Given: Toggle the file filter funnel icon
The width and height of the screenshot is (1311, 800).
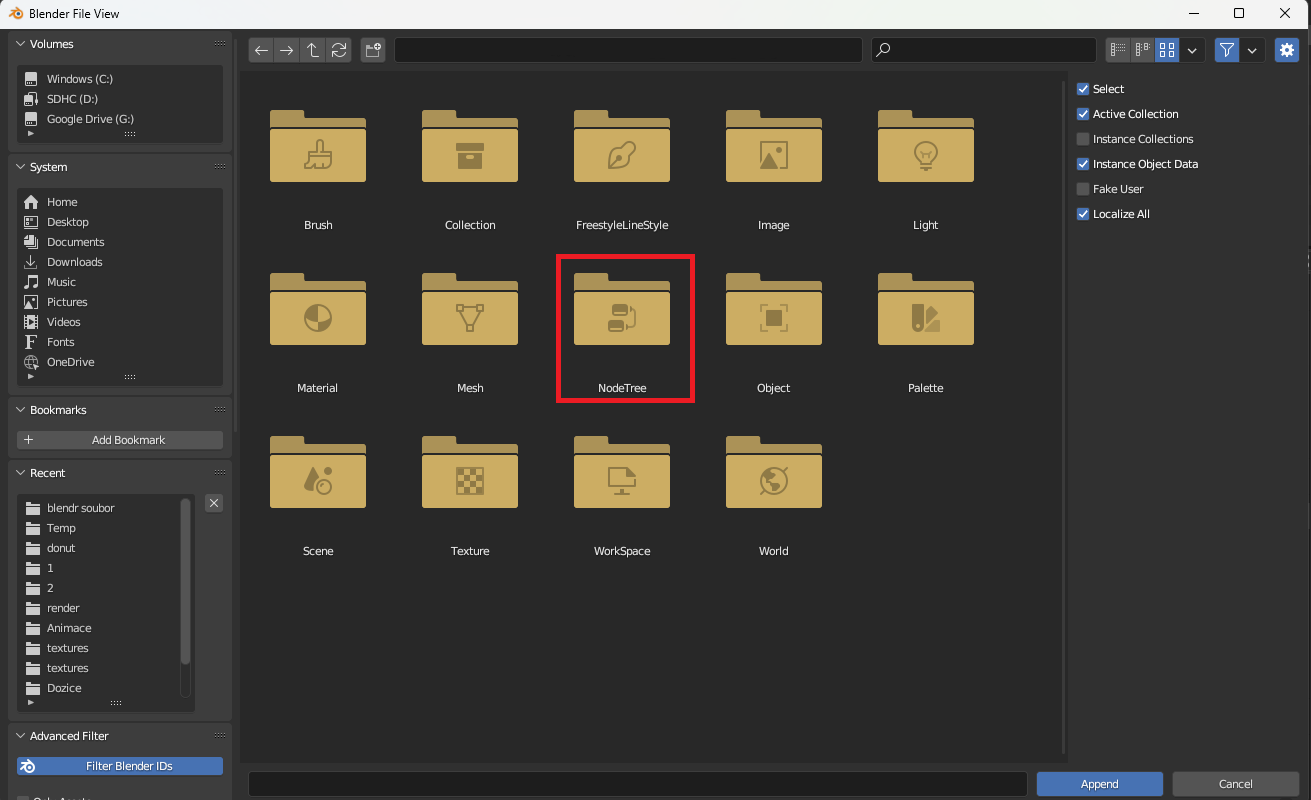Looking at the screenshot, I should [1227, 50].
